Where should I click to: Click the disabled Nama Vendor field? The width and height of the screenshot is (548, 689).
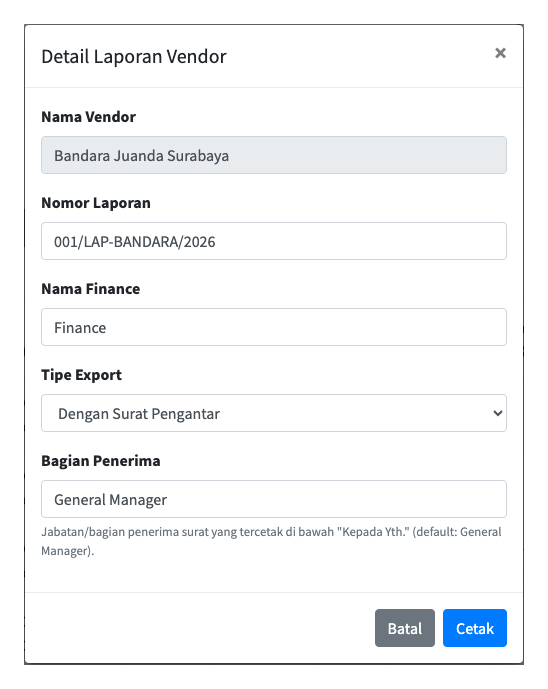point(274,155)
